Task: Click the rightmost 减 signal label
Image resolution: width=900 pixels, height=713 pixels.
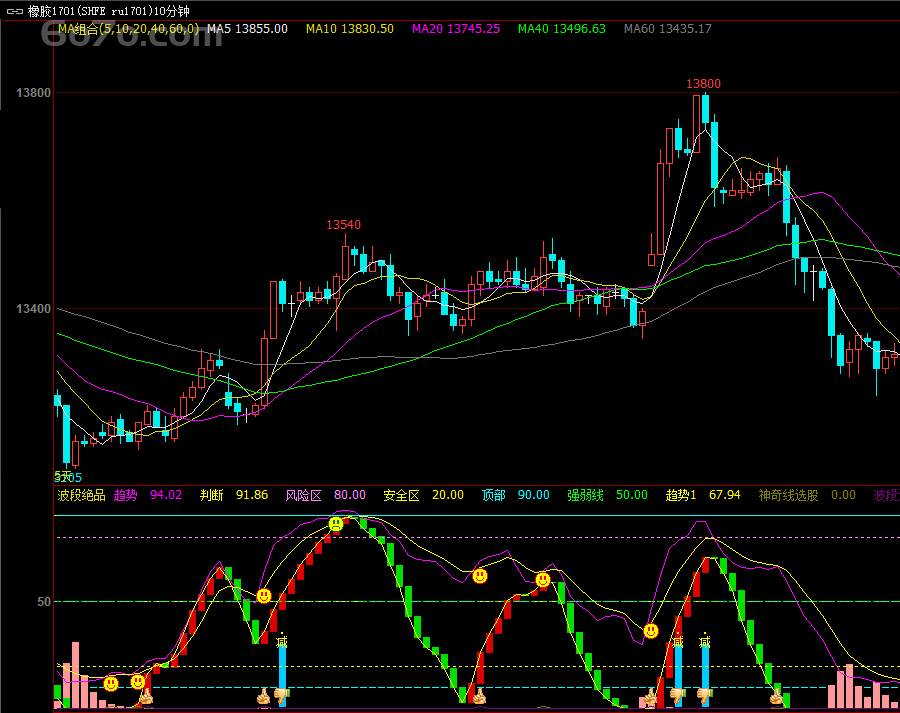Action: [705, 641]
